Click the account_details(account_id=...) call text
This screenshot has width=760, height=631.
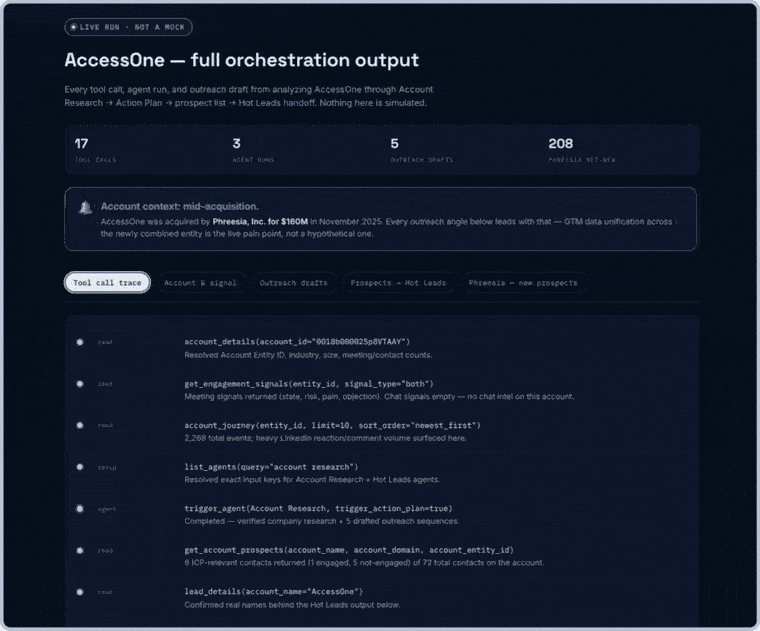tap(297, 342)
